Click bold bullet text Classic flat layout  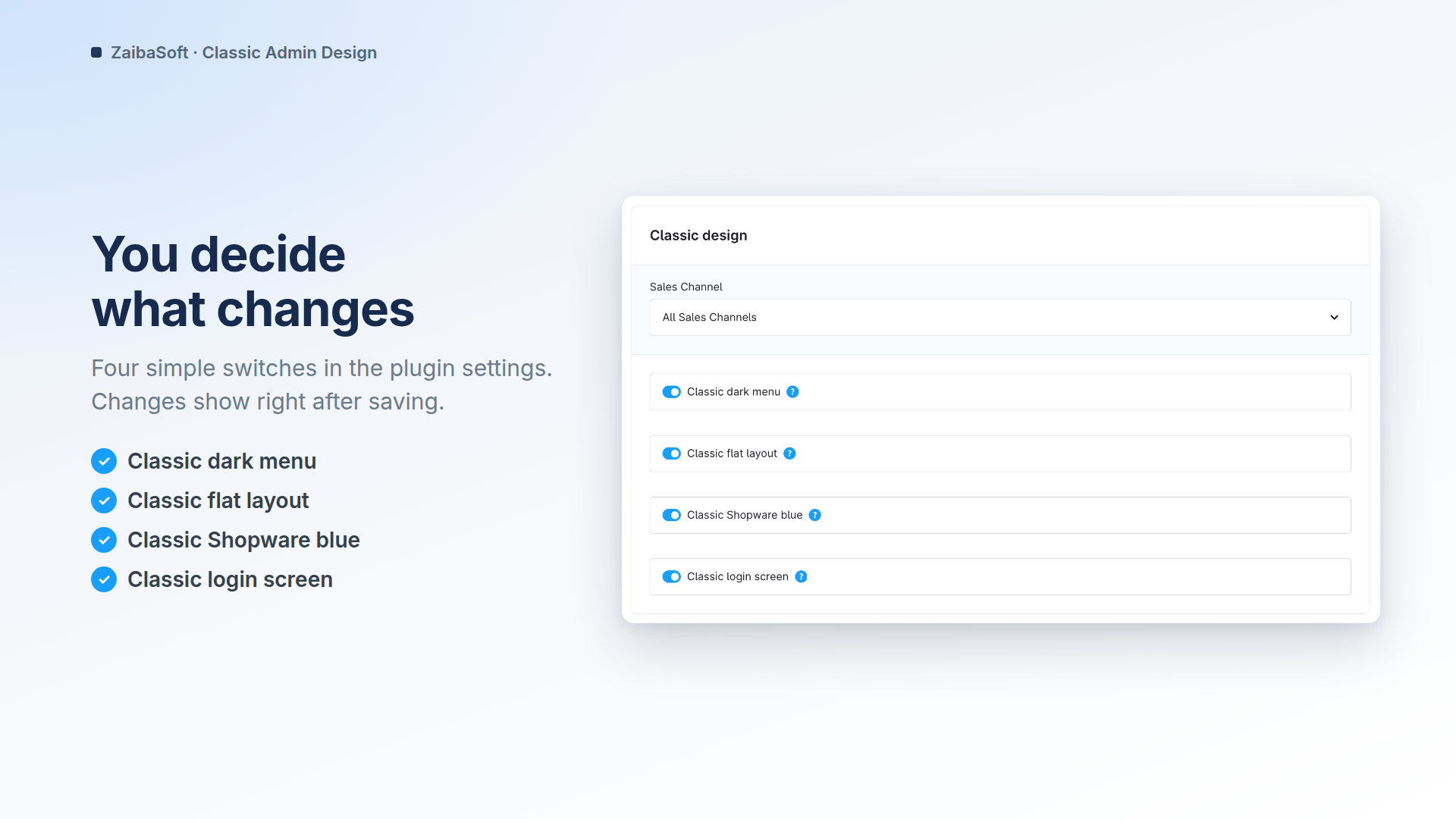point(218,500)
